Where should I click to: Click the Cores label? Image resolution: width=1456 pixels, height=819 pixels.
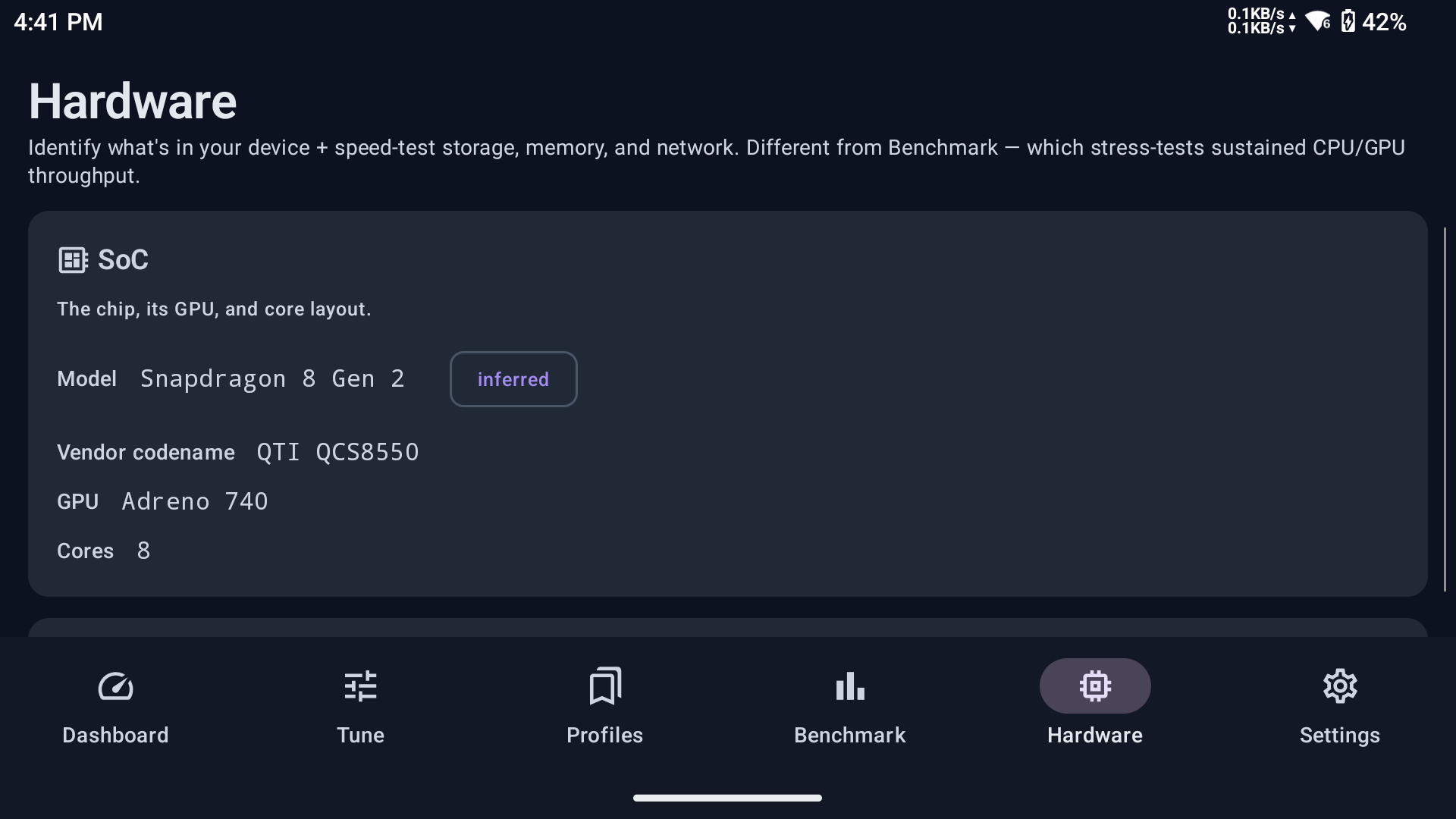85,551
